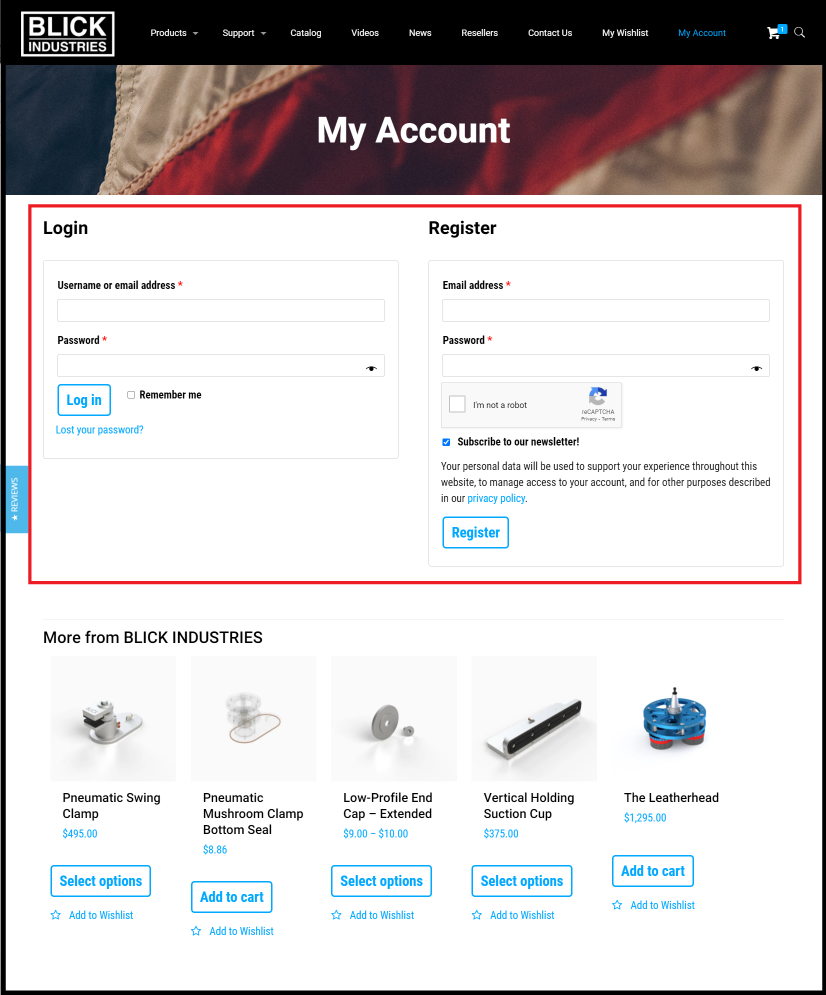This screenshot has width=826, height=995.
Task: Click the BLICK INDUSTRIES logo
Action: pyautogui.click(x=68, y=34)
